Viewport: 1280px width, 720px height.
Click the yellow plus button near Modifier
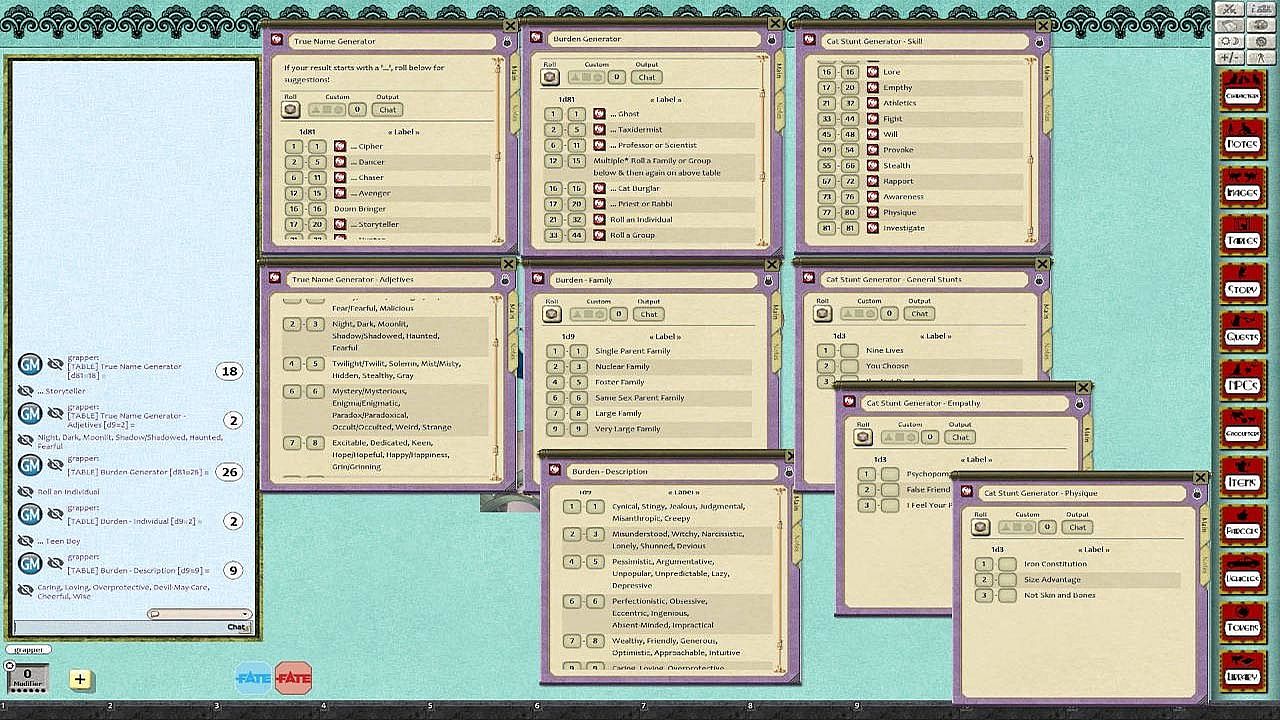pos(80,680)
